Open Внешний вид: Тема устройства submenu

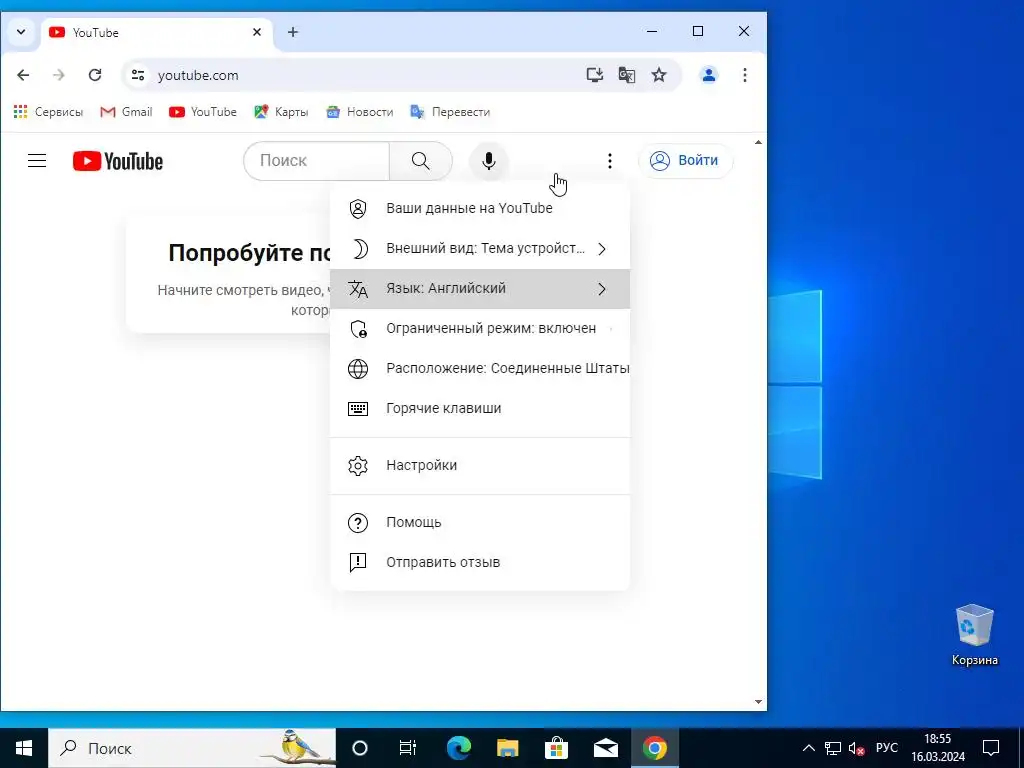coord(480,249)
